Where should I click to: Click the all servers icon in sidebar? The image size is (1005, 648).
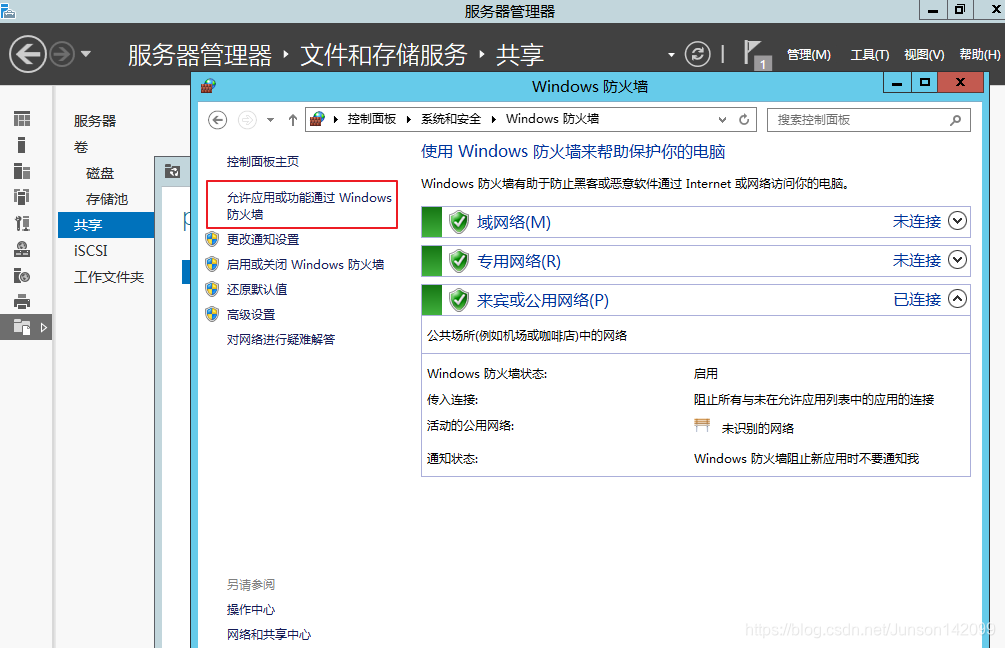pyautogui.click(x=22, y=171)
